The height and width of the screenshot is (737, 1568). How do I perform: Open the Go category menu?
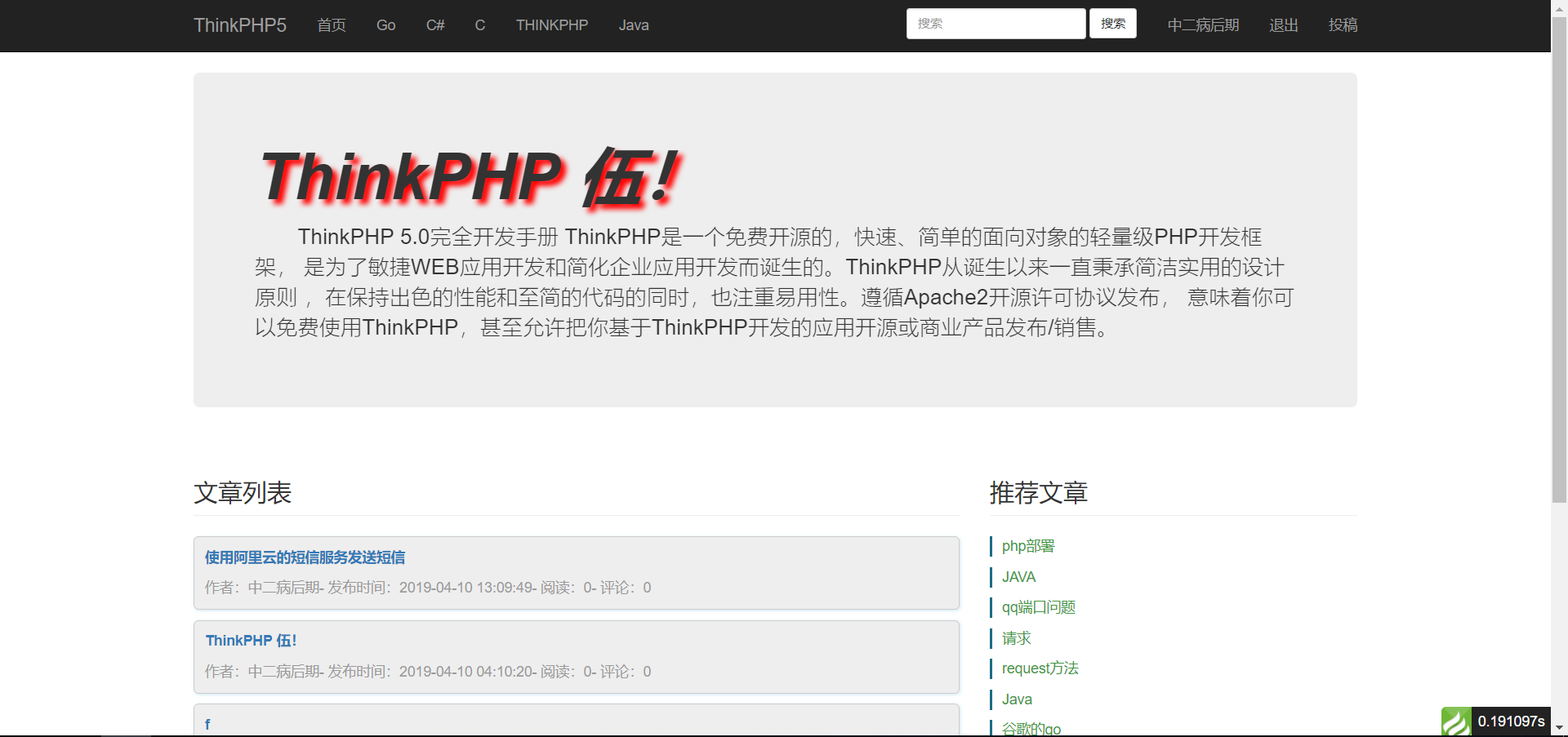[x=385, y=25]
